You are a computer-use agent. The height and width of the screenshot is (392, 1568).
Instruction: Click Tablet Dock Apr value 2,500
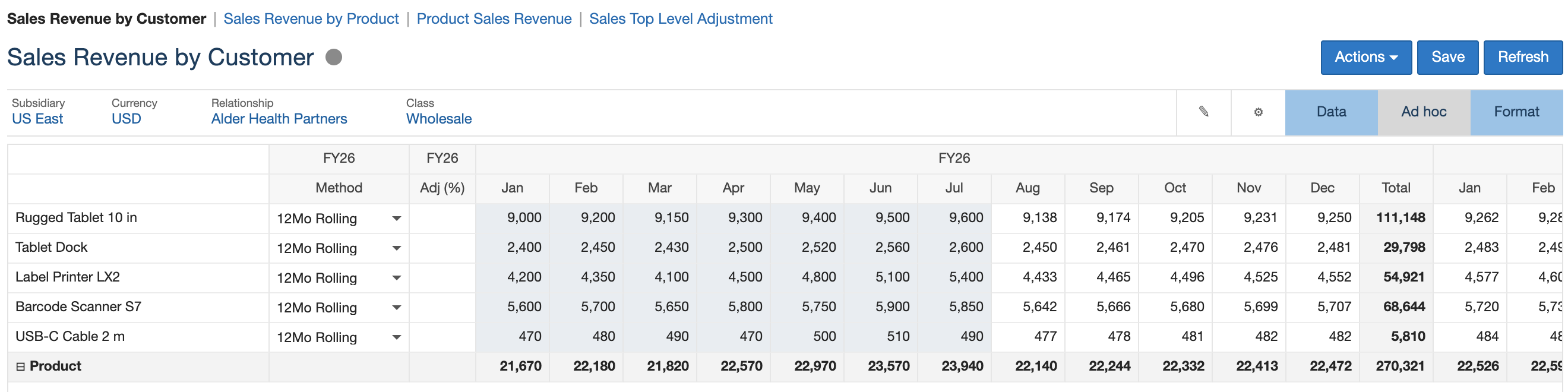[734, 248]
